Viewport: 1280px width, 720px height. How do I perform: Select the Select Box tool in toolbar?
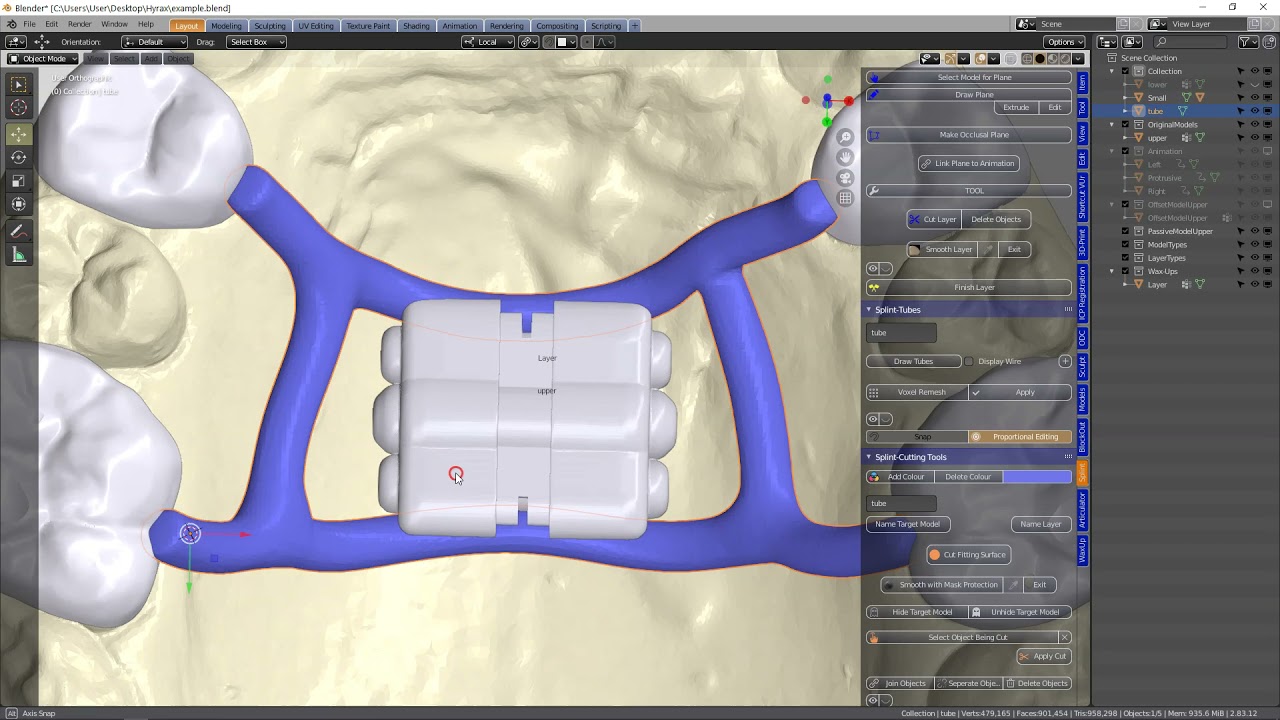click(x=19, y=85)
